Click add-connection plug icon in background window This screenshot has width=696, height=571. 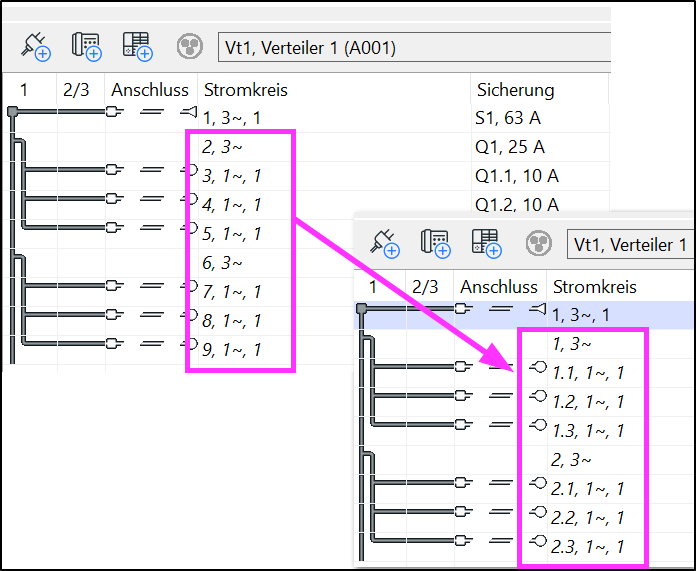[x=36, y=46]
